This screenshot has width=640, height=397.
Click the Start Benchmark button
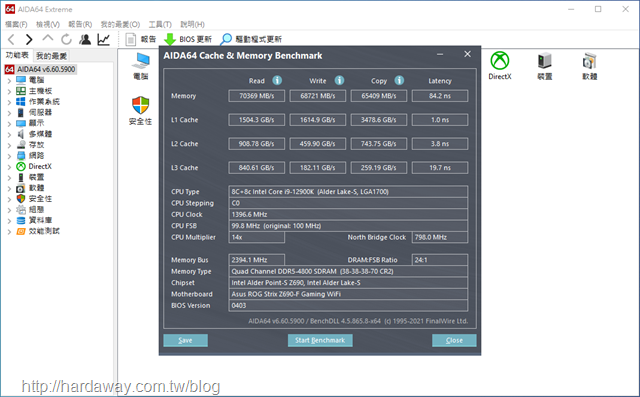320,340
